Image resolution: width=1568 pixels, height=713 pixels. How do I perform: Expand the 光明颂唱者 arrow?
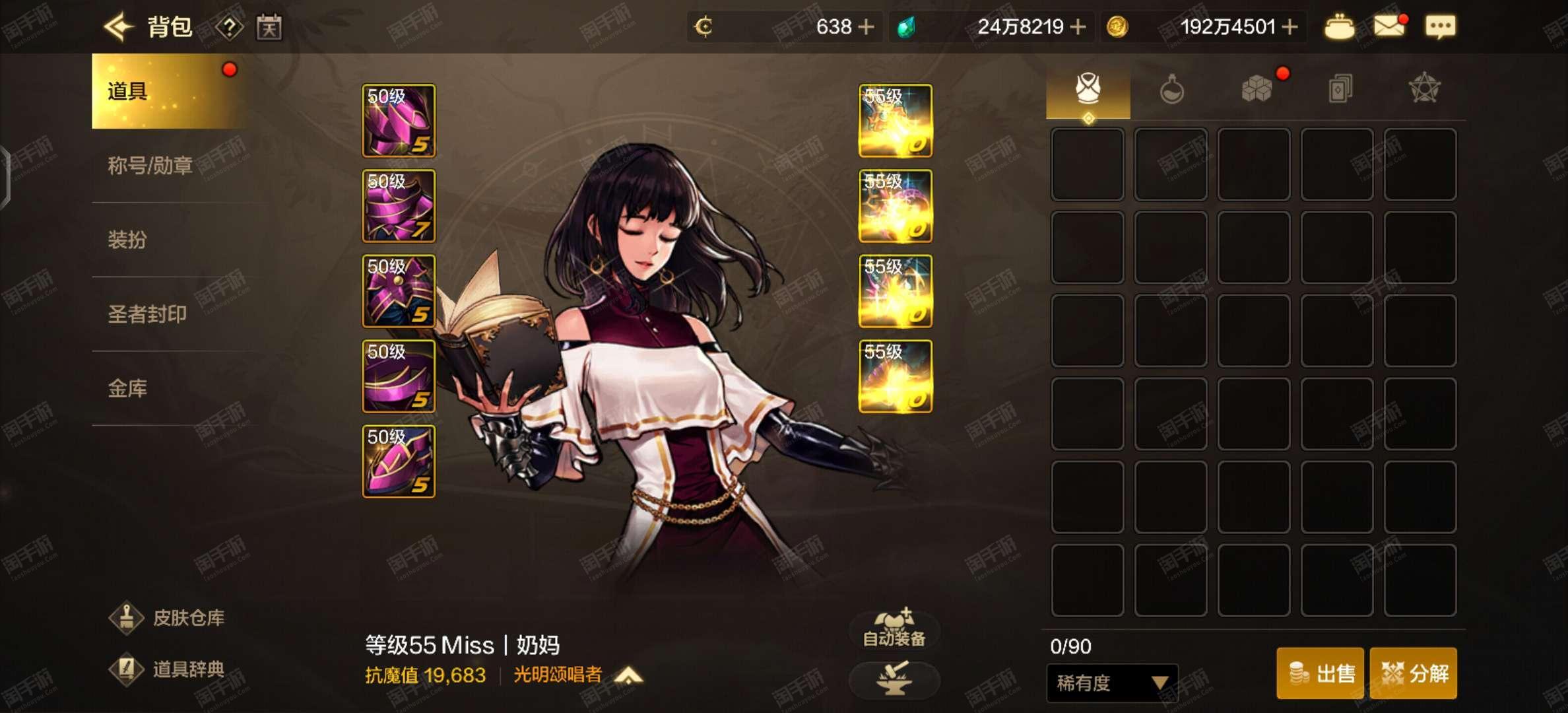(629, 675)
